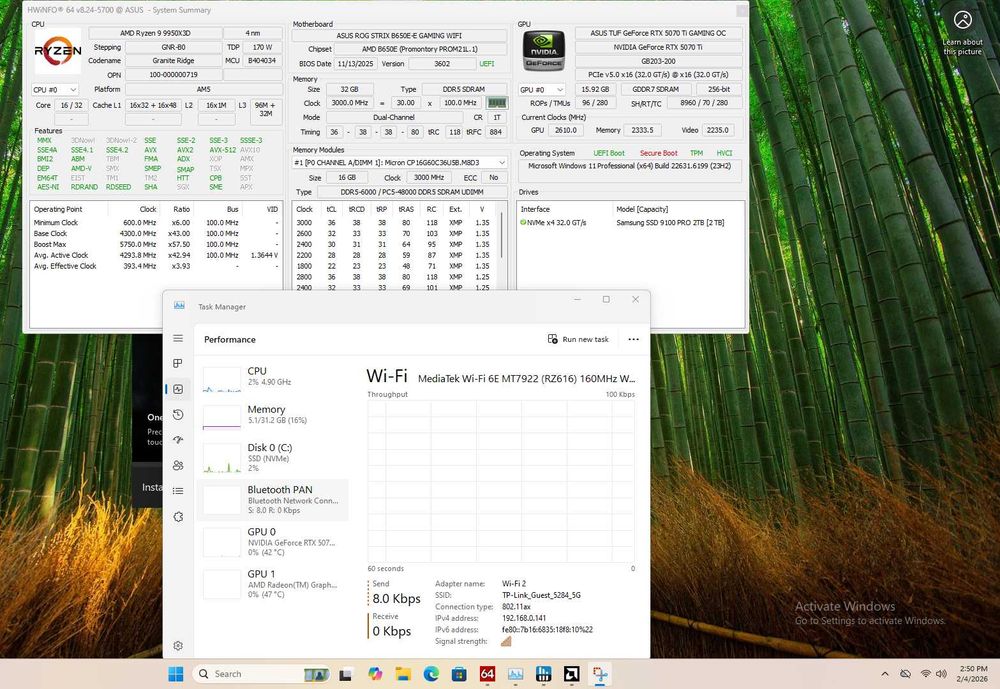This screenshot has height=689, width=1000.
Task: Click Base Clock operating point row
Action: click(x=156, y=233)
